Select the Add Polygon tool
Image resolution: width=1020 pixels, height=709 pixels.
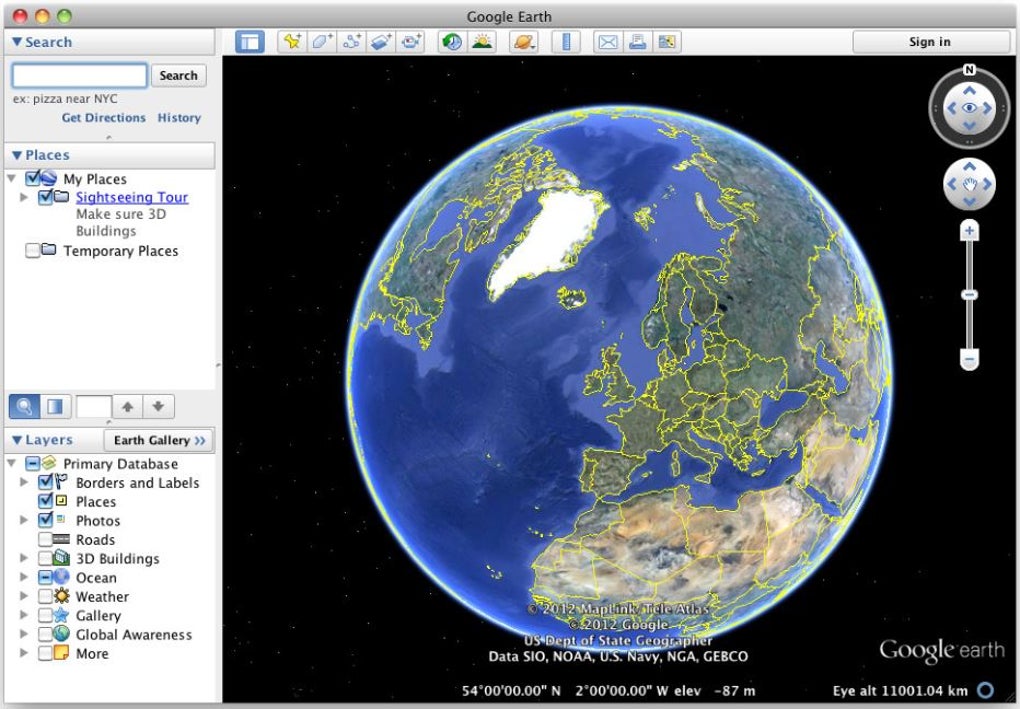tap(321, 42)
